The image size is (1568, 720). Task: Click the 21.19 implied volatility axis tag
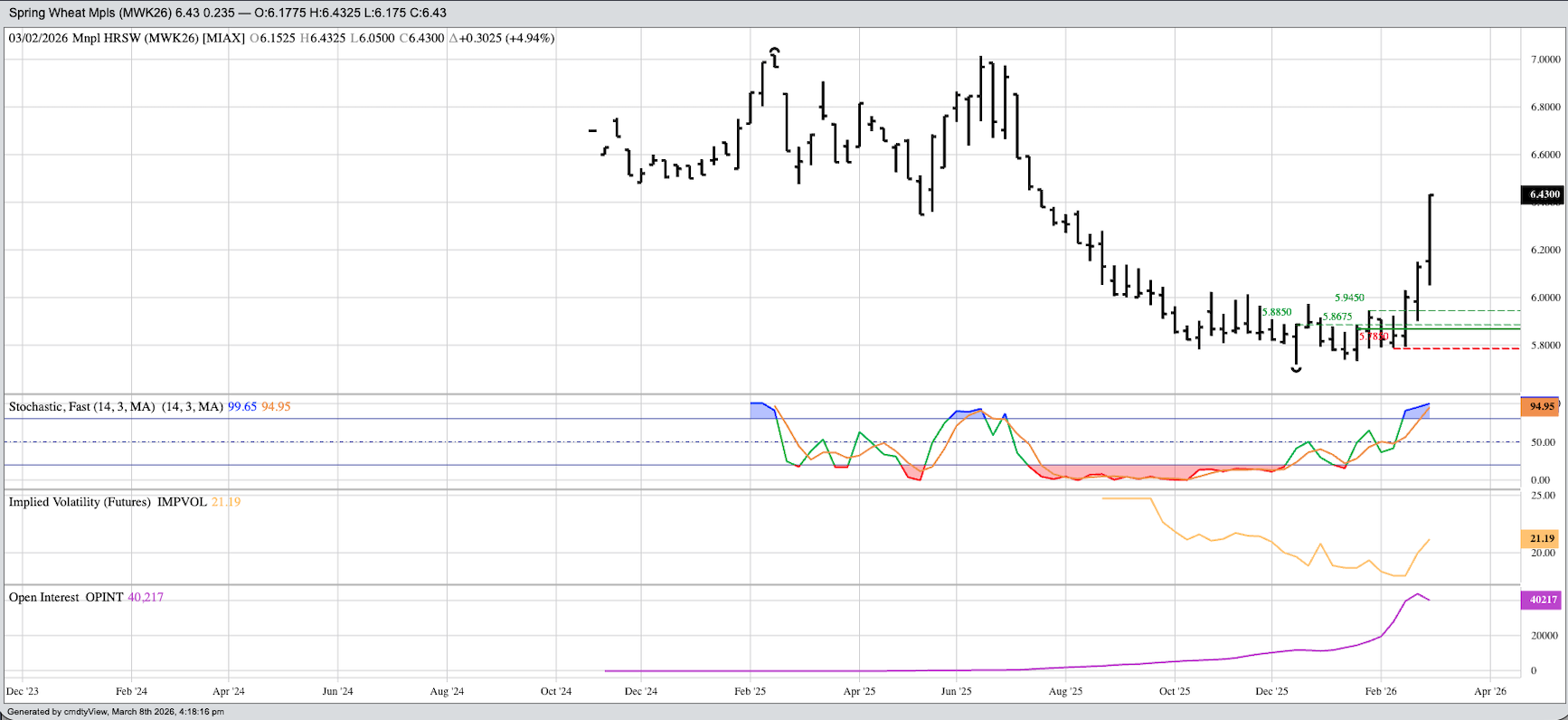pos(1541,539)
